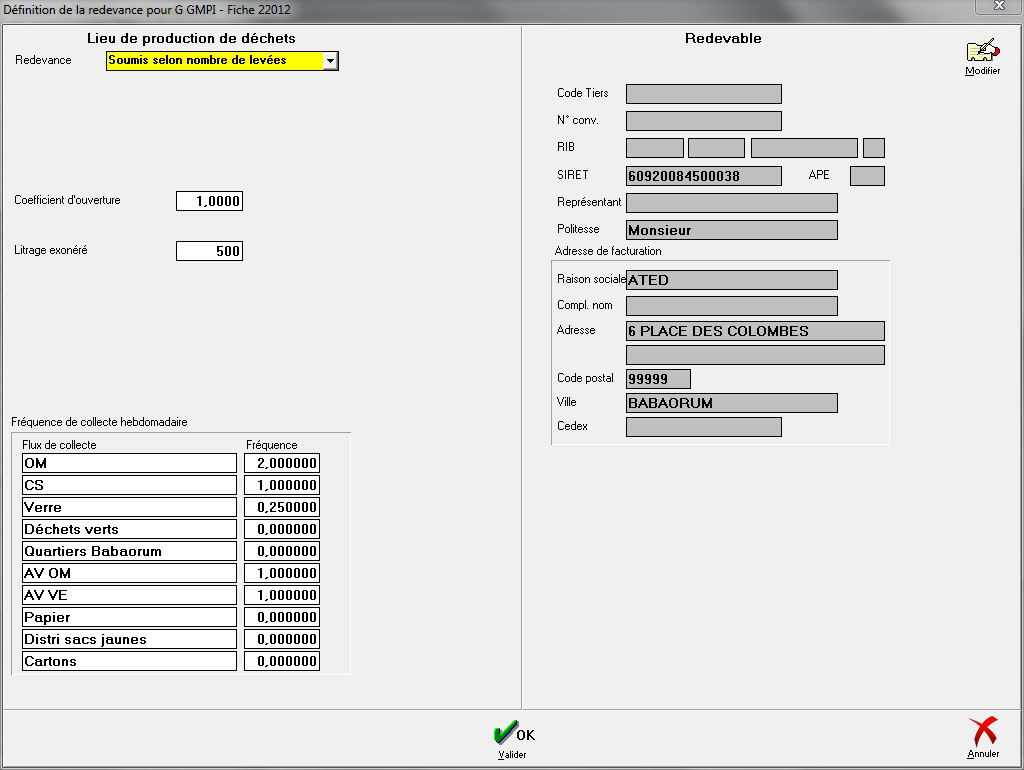Select the Déchets verts flux row

point(129,529)
